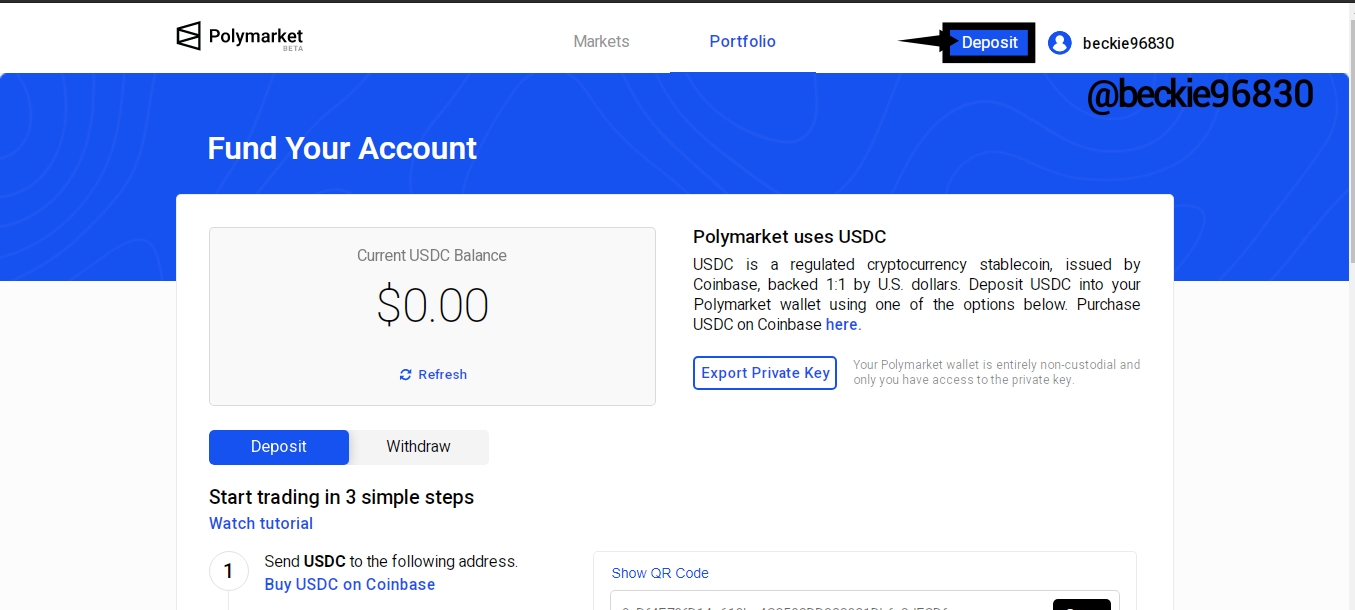Follow the 'here' Coinbase purchase link
Viewport: 1355px width, 610px height.
coord(841,325)
